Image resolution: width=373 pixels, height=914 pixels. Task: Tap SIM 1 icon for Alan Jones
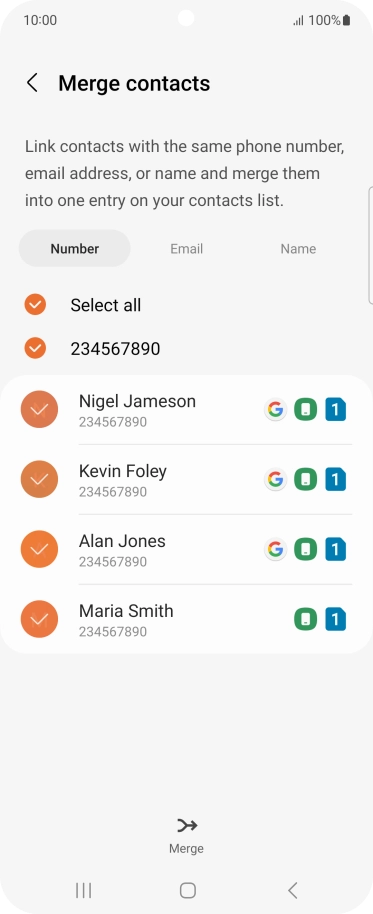tap(336, 550)
